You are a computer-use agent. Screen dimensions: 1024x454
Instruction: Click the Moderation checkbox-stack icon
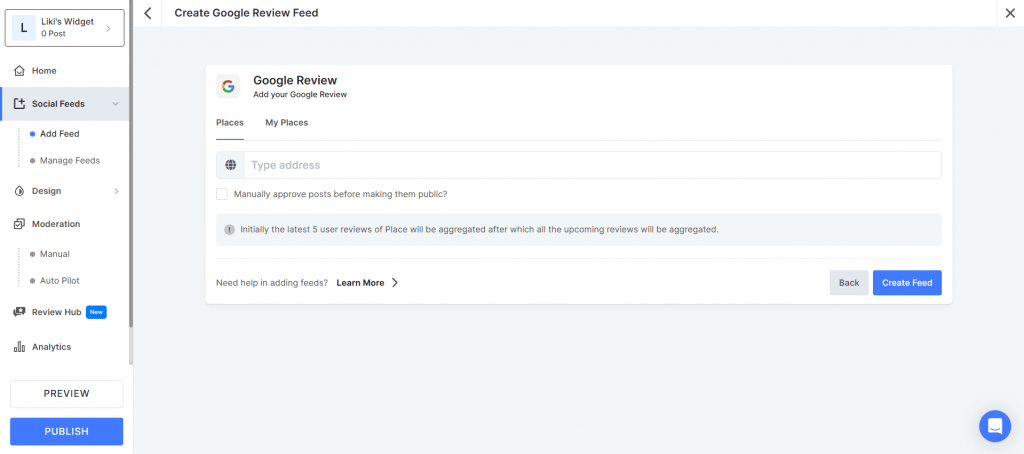[20, 224]
